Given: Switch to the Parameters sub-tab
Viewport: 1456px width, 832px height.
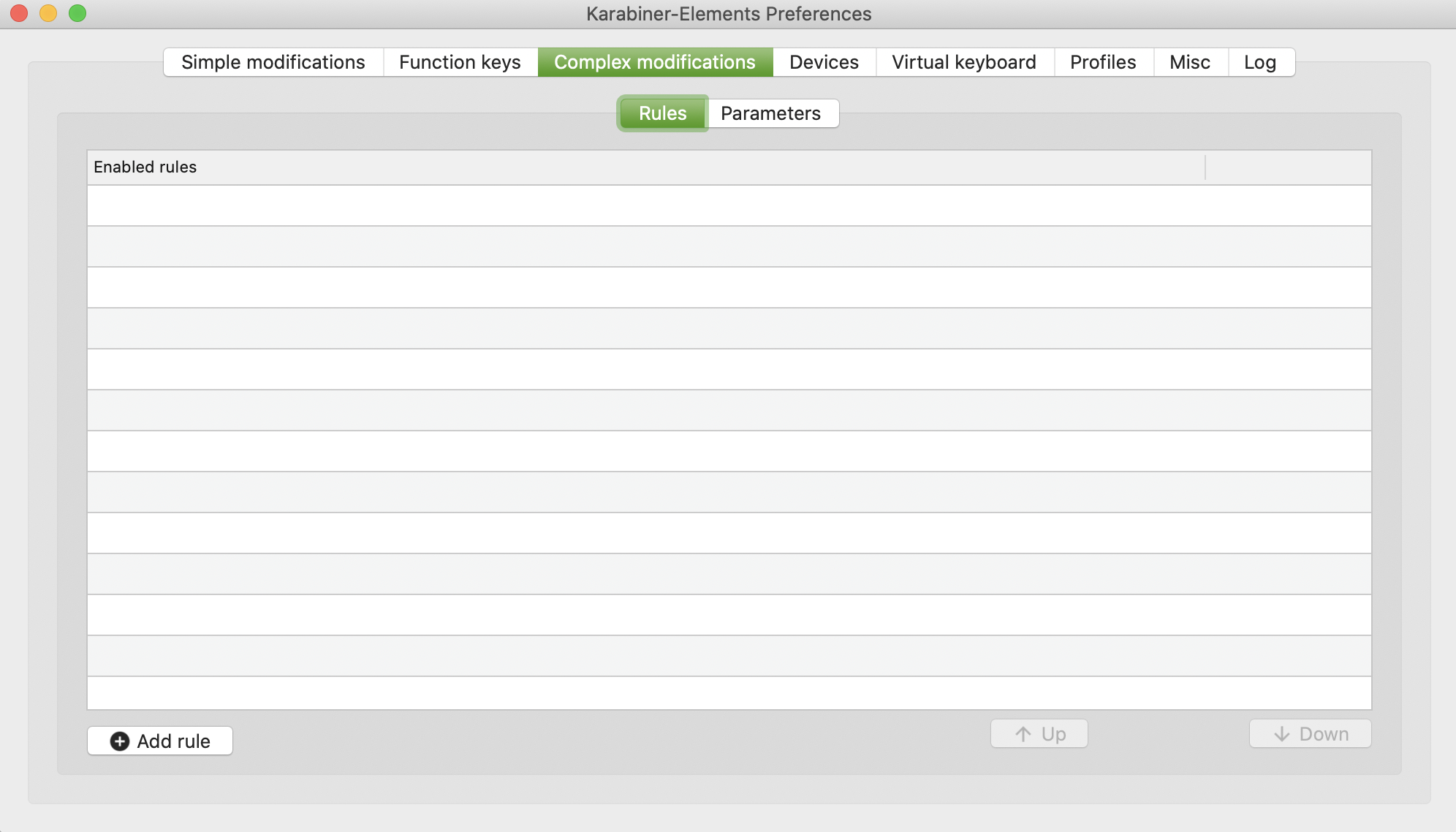Looking at the screenshot, I should coord(770,113).
